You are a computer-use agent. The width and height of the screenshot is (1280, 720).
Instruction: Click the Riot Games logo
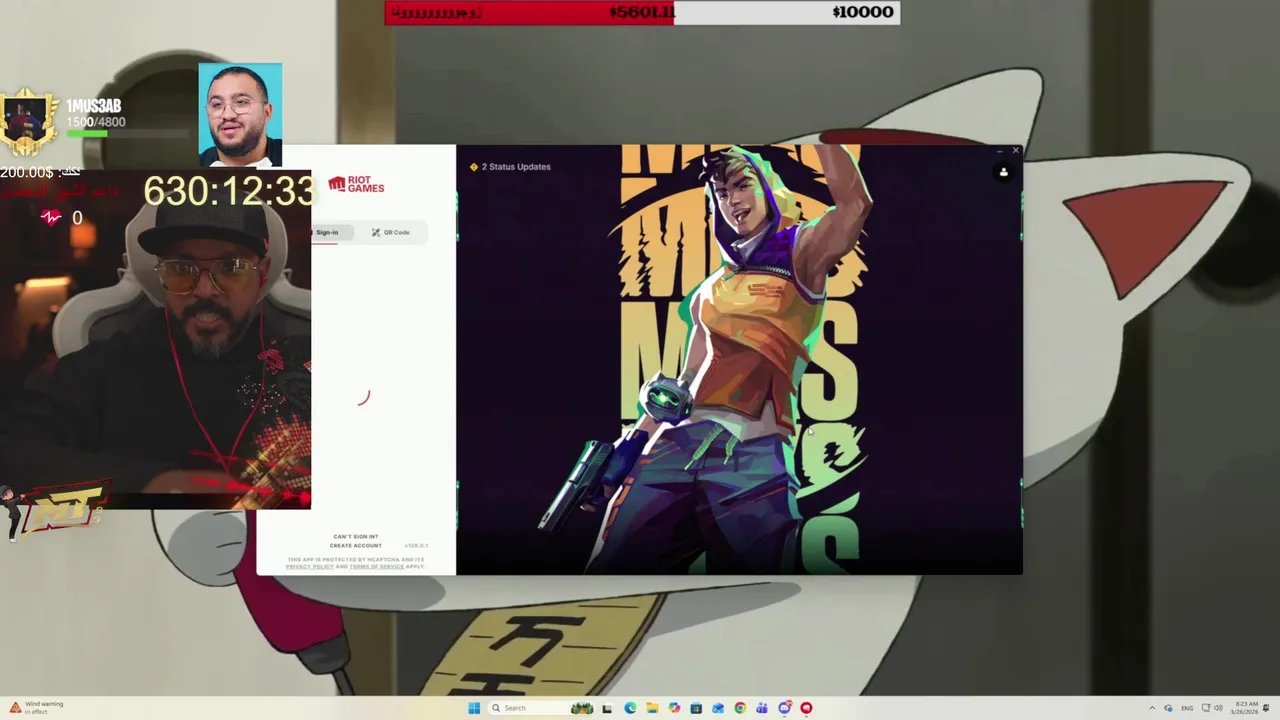356,185
